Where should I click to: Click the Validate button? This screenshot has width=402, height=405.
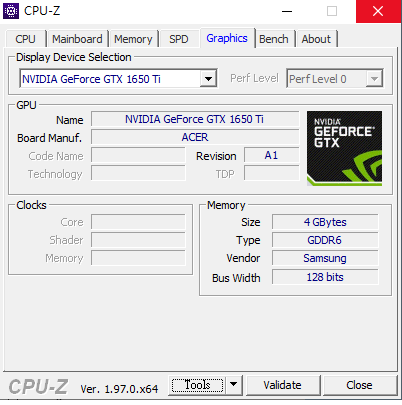[282, 385]
